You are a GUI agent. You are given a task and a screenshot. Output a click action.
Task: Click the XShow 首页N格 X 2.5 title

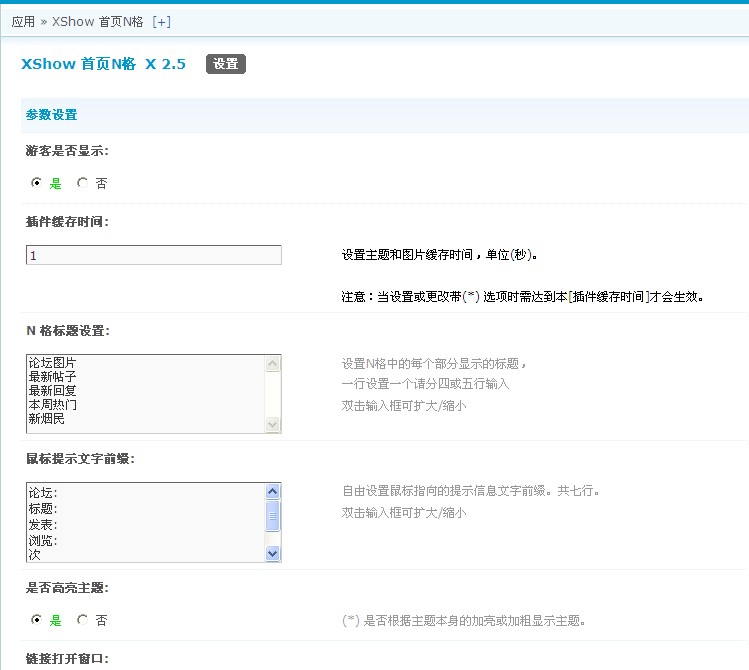coord(104,64)
